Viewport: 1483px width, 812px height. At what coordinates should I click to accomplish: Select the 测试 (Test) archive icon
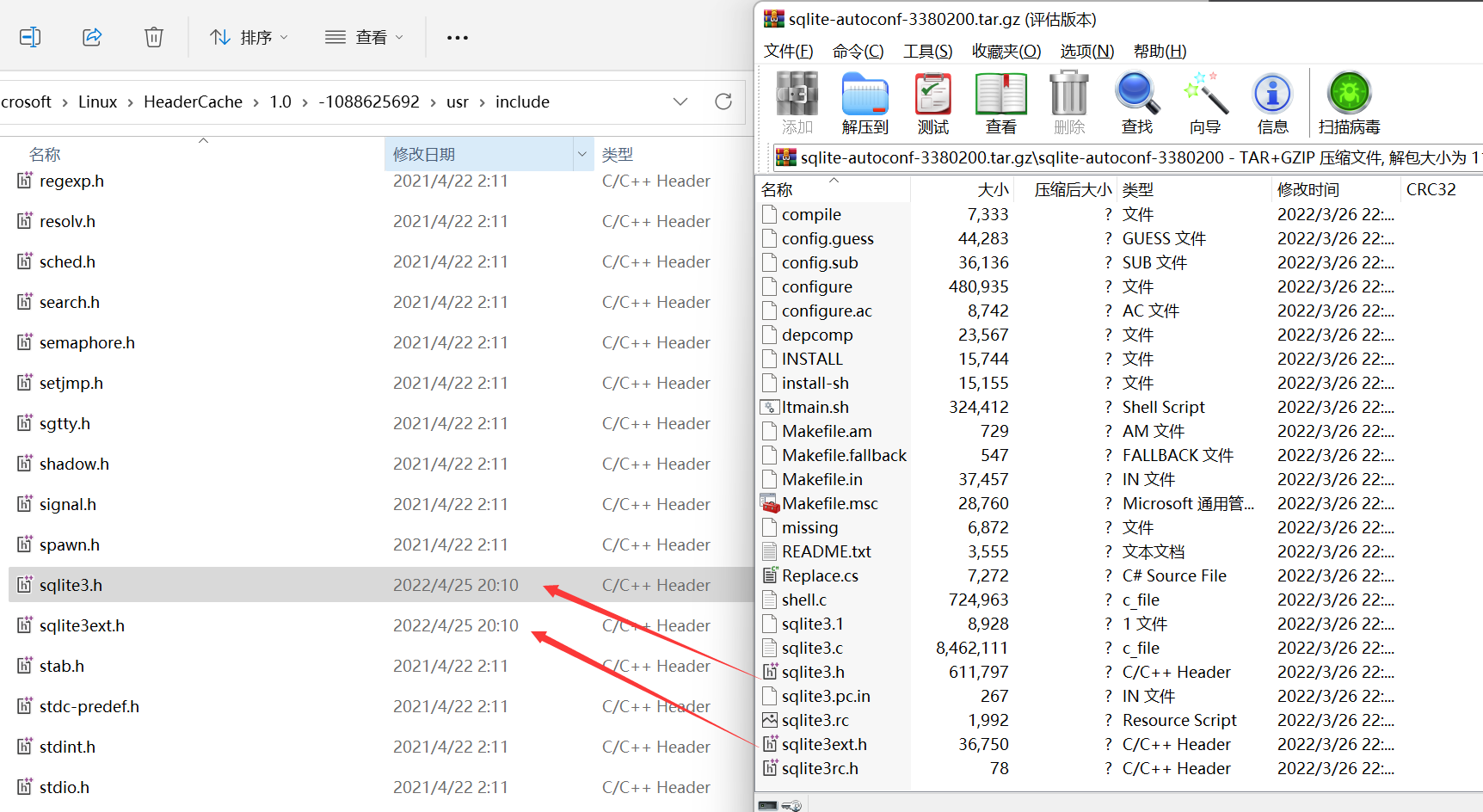932,101
